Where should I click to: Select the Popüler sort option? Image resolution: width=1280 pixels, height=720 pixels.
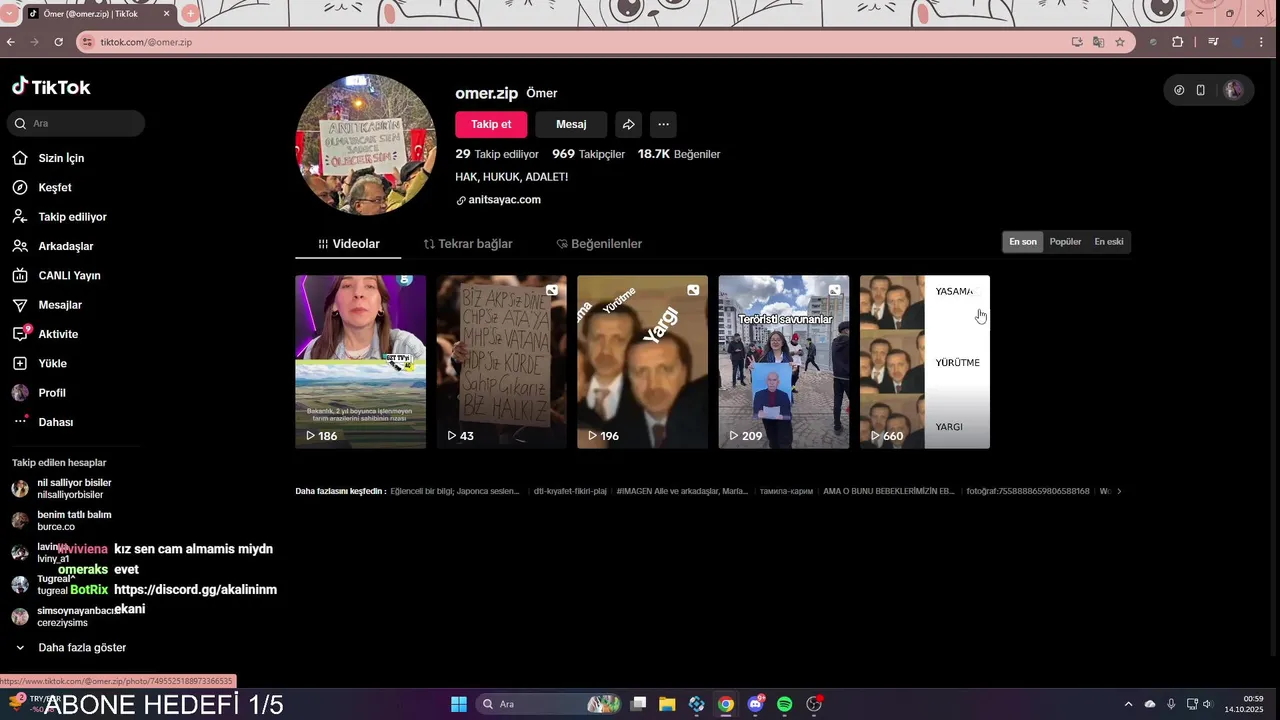1065,242
